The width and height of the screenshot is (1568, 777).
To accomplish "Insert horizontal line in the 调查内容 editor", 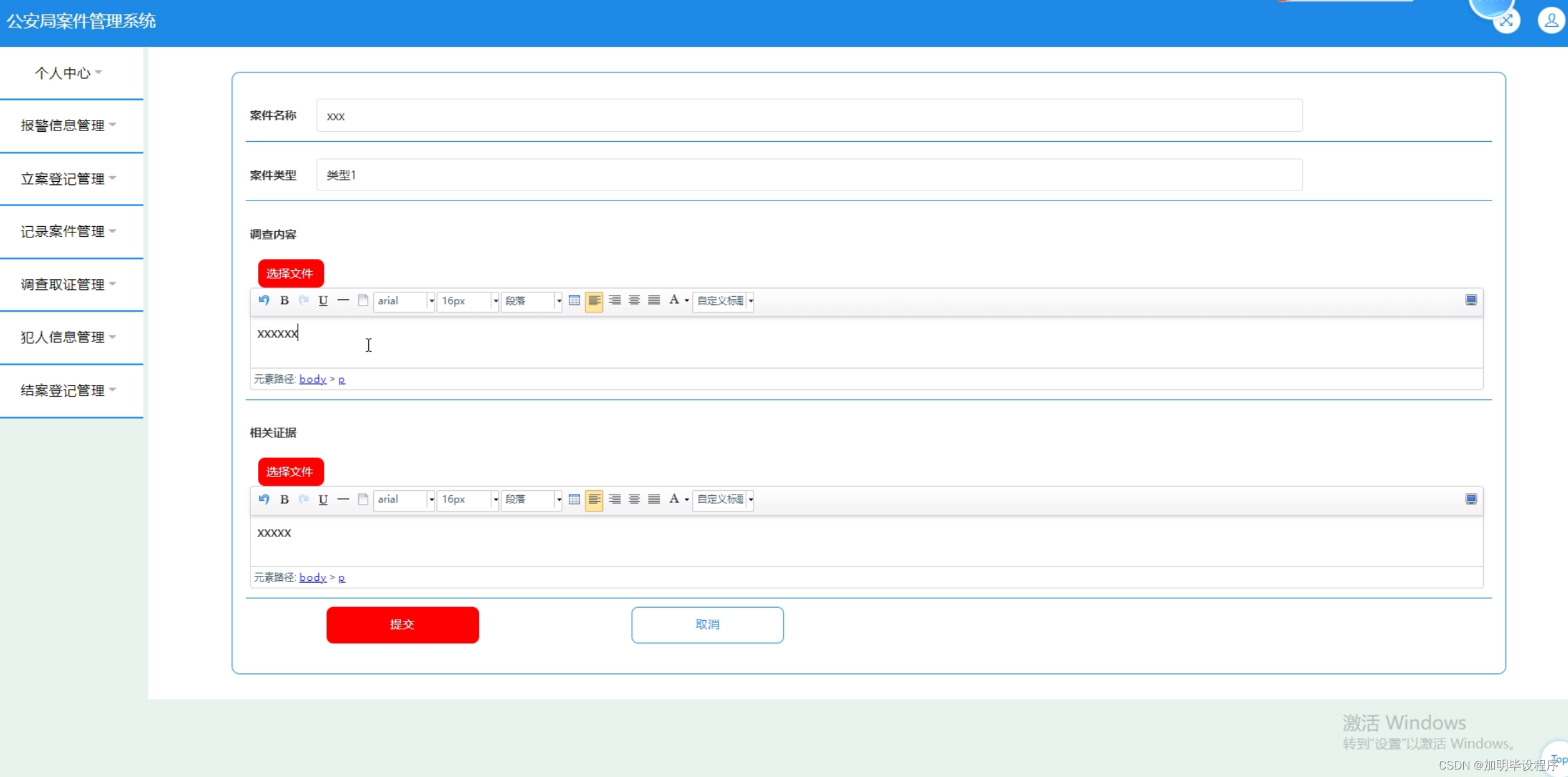I will click(343, 300).
